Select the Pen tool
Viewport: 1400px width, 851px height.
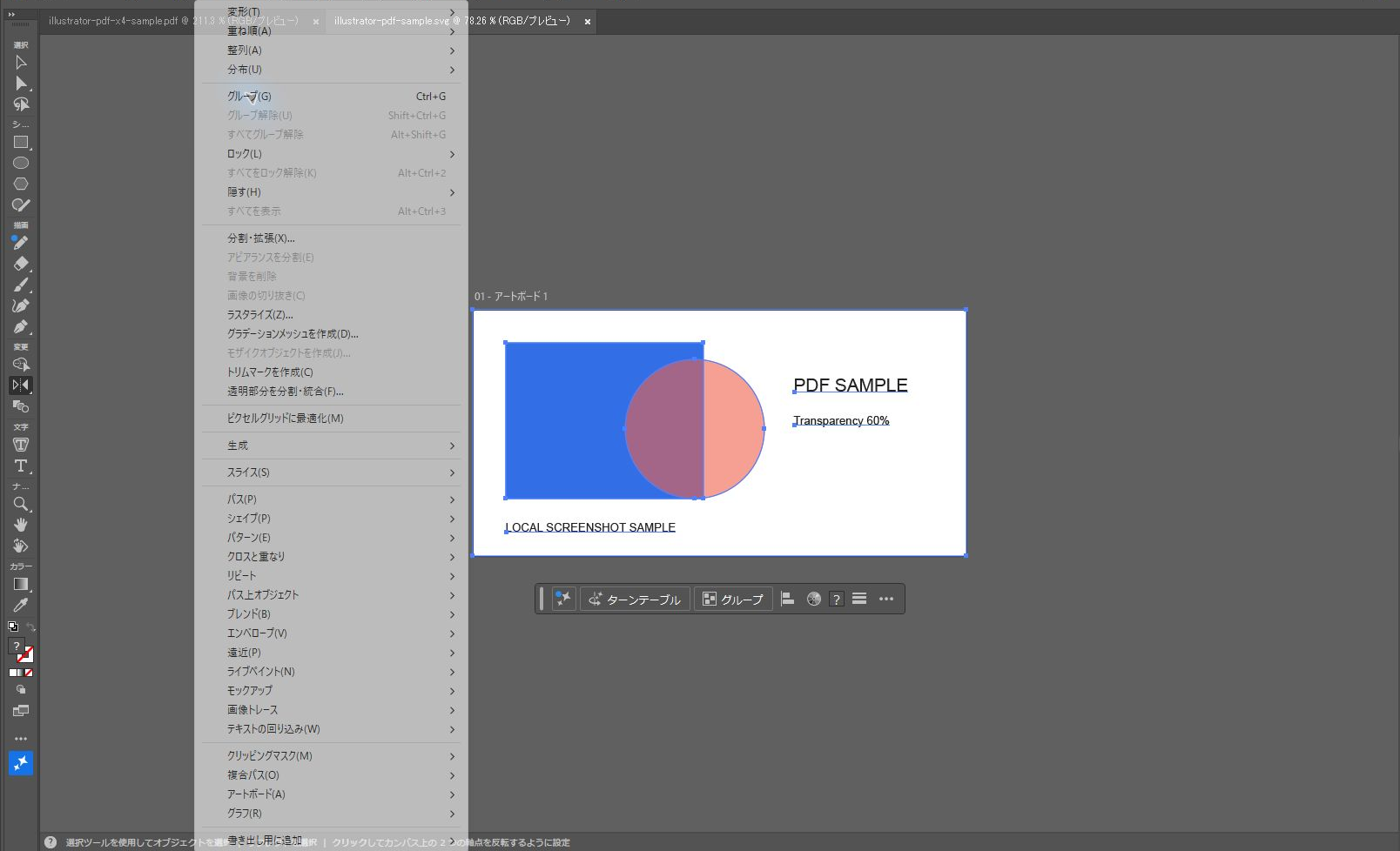(x=21, y=326)
